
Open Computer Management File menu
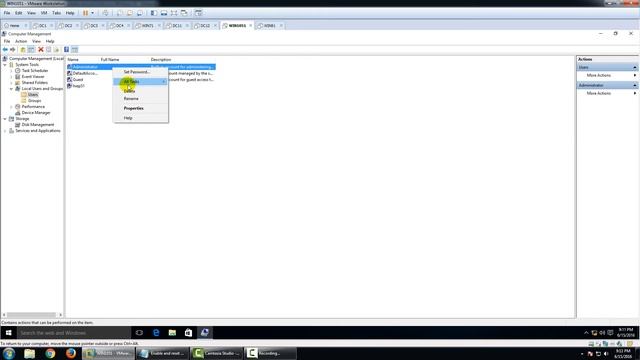[7, 41]
